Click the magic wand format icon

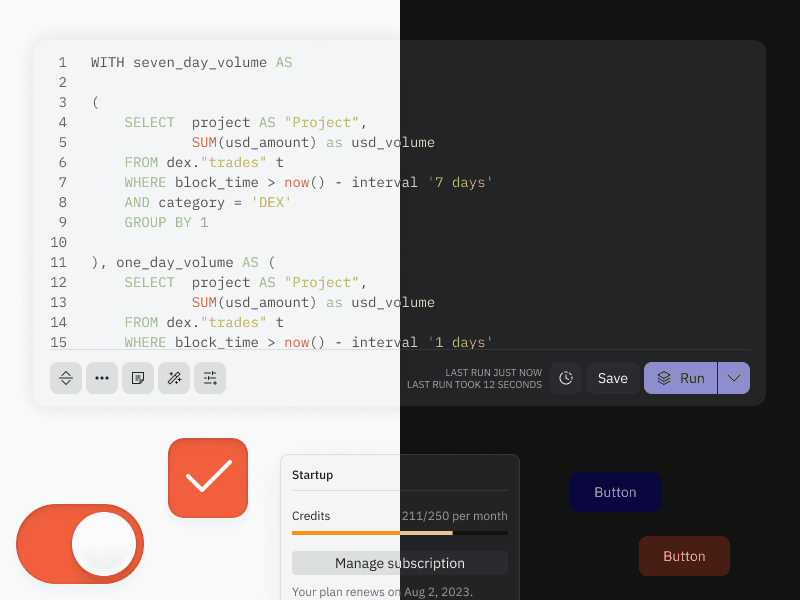click(174, 378)
